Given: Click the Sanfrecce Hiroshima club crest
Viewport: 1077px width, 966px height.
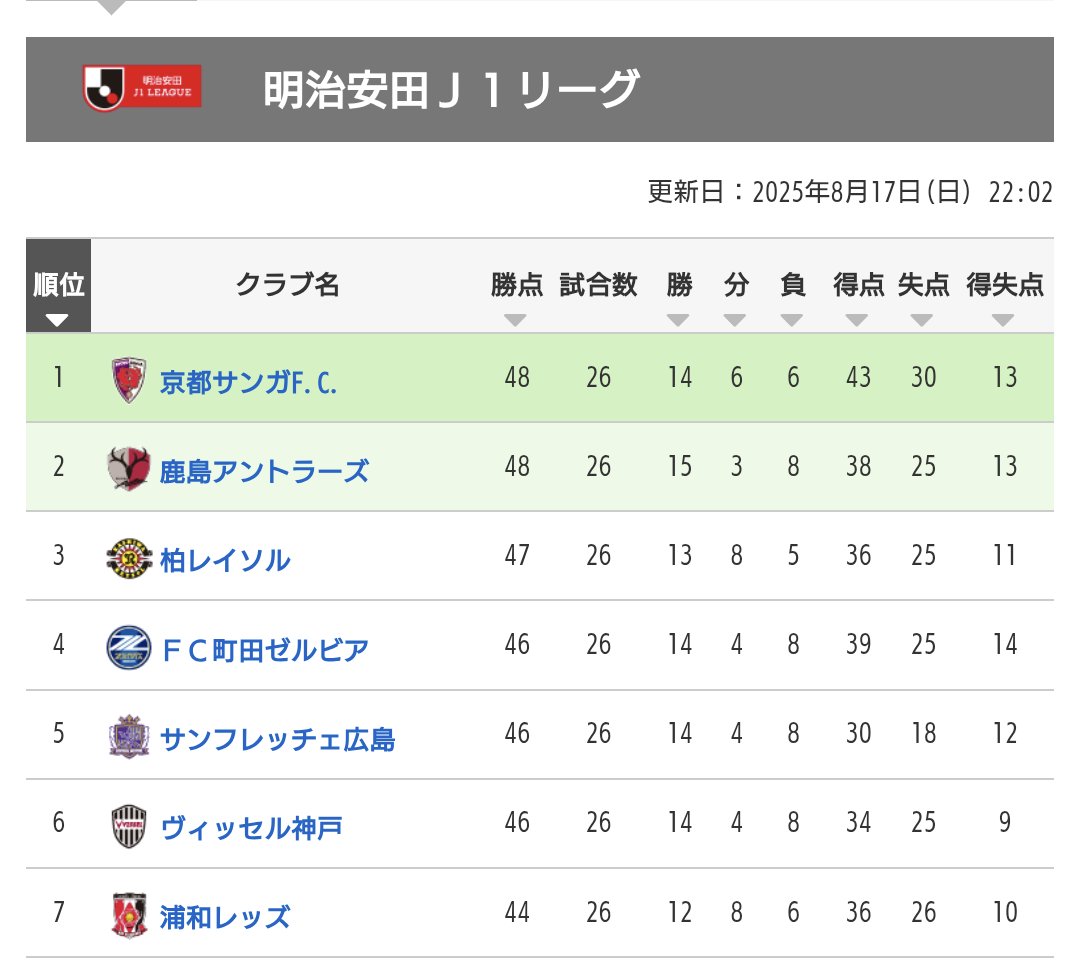Looking at the screenshot, I should 128,737.
